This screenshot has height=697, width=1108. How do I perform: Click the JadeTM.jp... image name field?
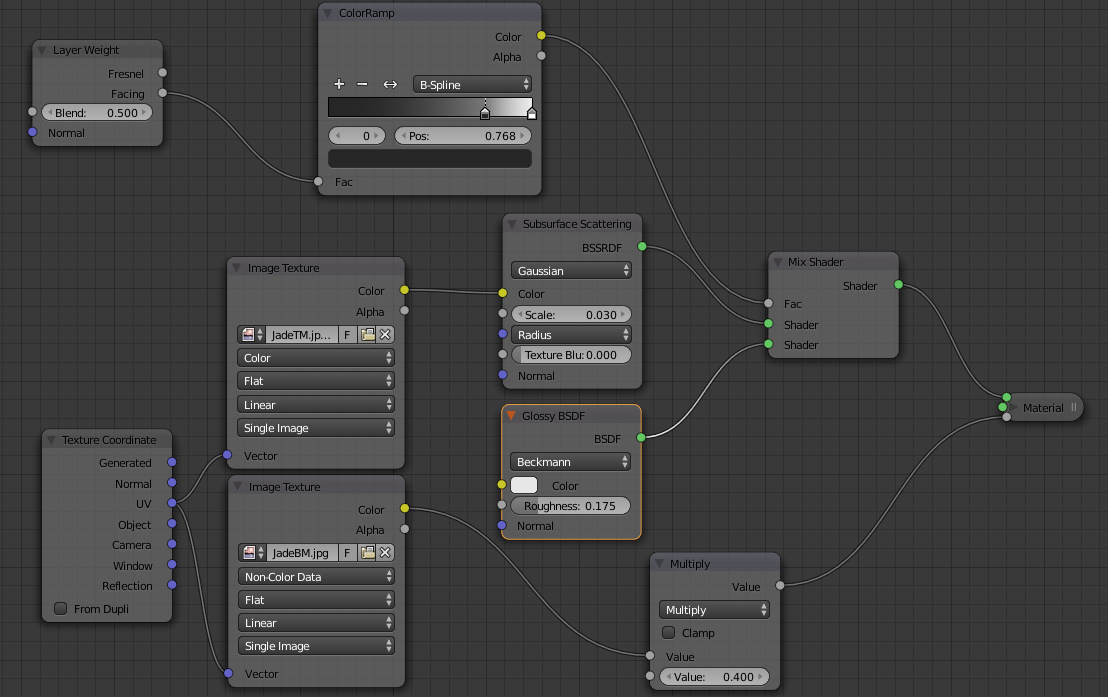click(x=302, y=335)
